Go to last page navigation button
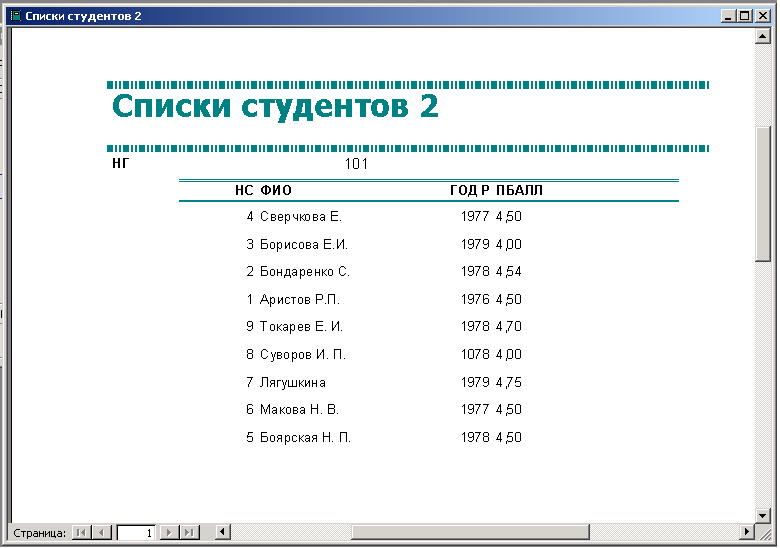The height and width of the screenshot is (548, 780). click(189, 533)
